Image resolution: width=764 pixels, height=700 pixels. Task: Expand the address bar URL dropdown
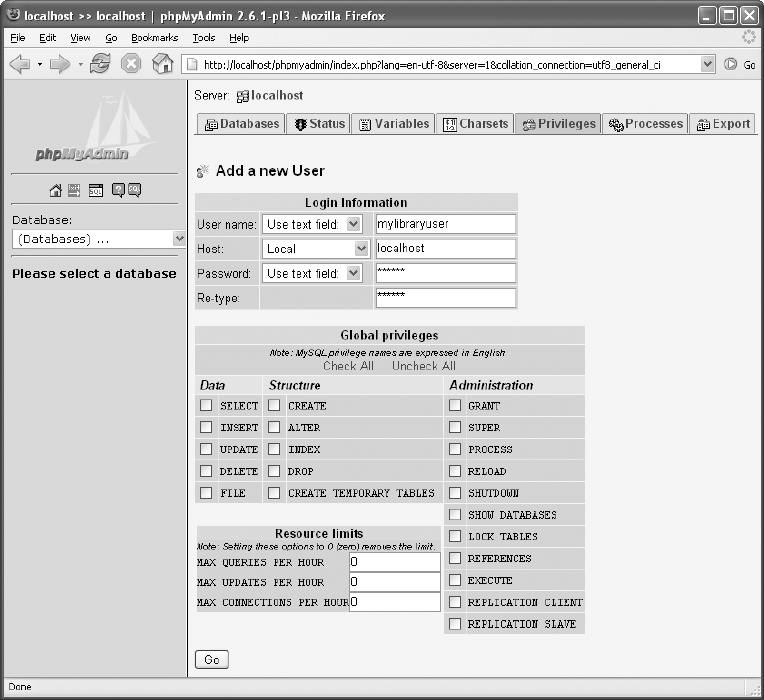(707, 64)
